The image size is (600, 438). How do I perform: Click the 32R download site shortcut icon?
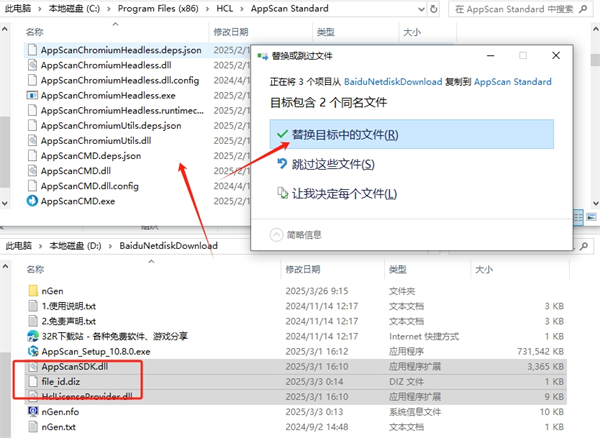coord(33,336)
